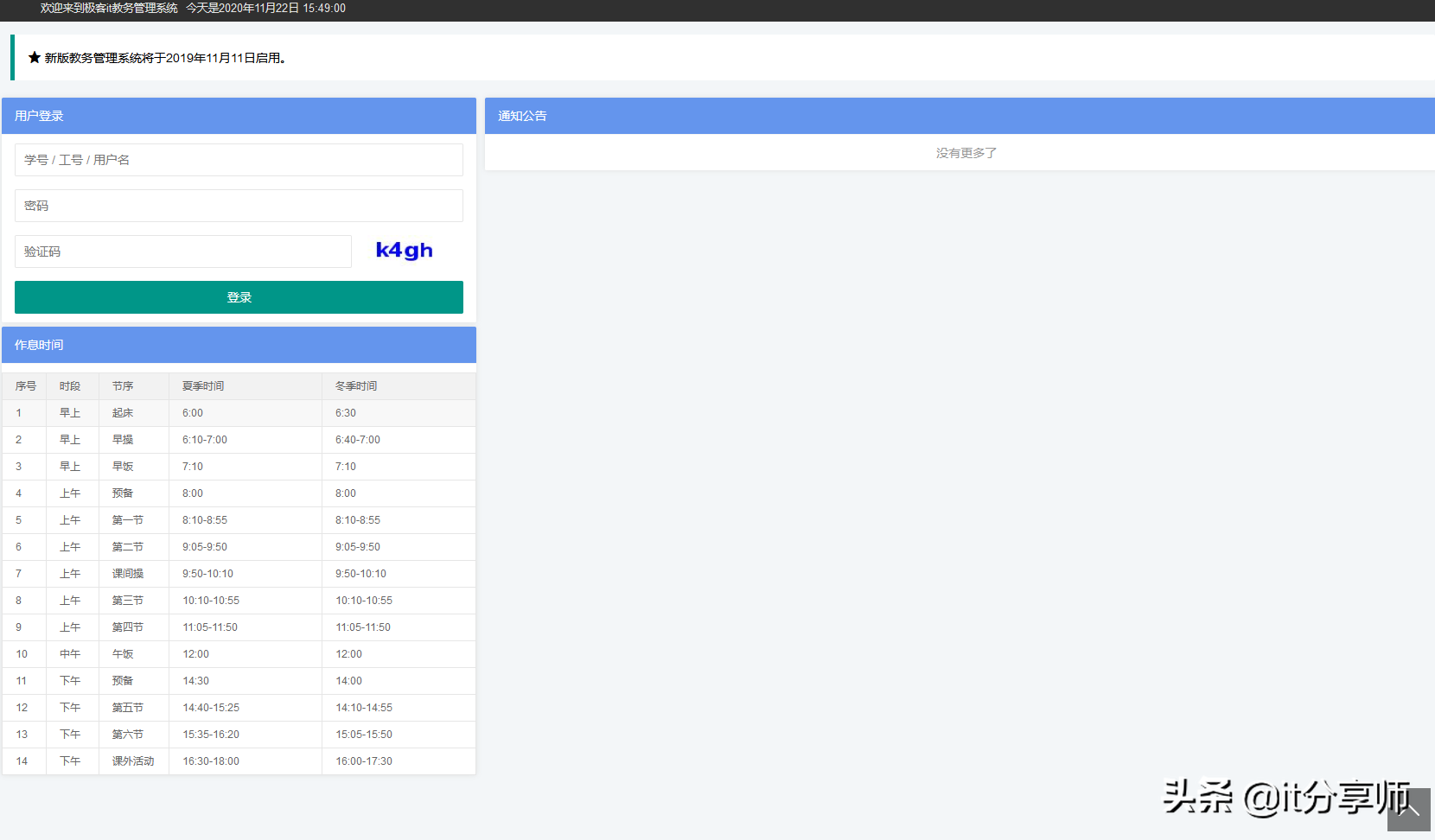Image resolution: width=1435 pixels, height=840 pixels.
Task: Select the 密码 password field
Action: pos(239,206)
